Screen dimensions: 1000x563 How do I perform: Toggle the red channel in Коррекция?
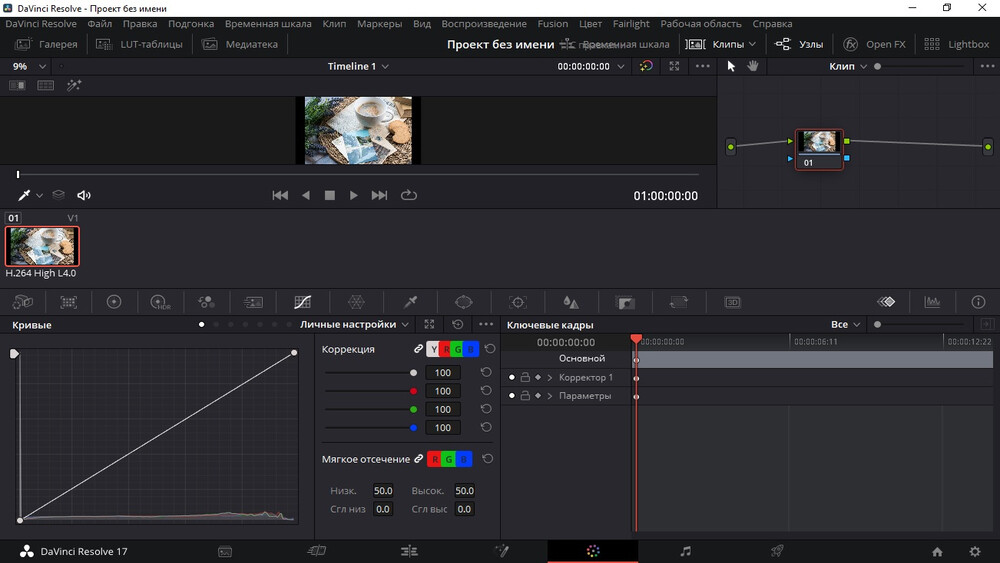click(446, 349)
